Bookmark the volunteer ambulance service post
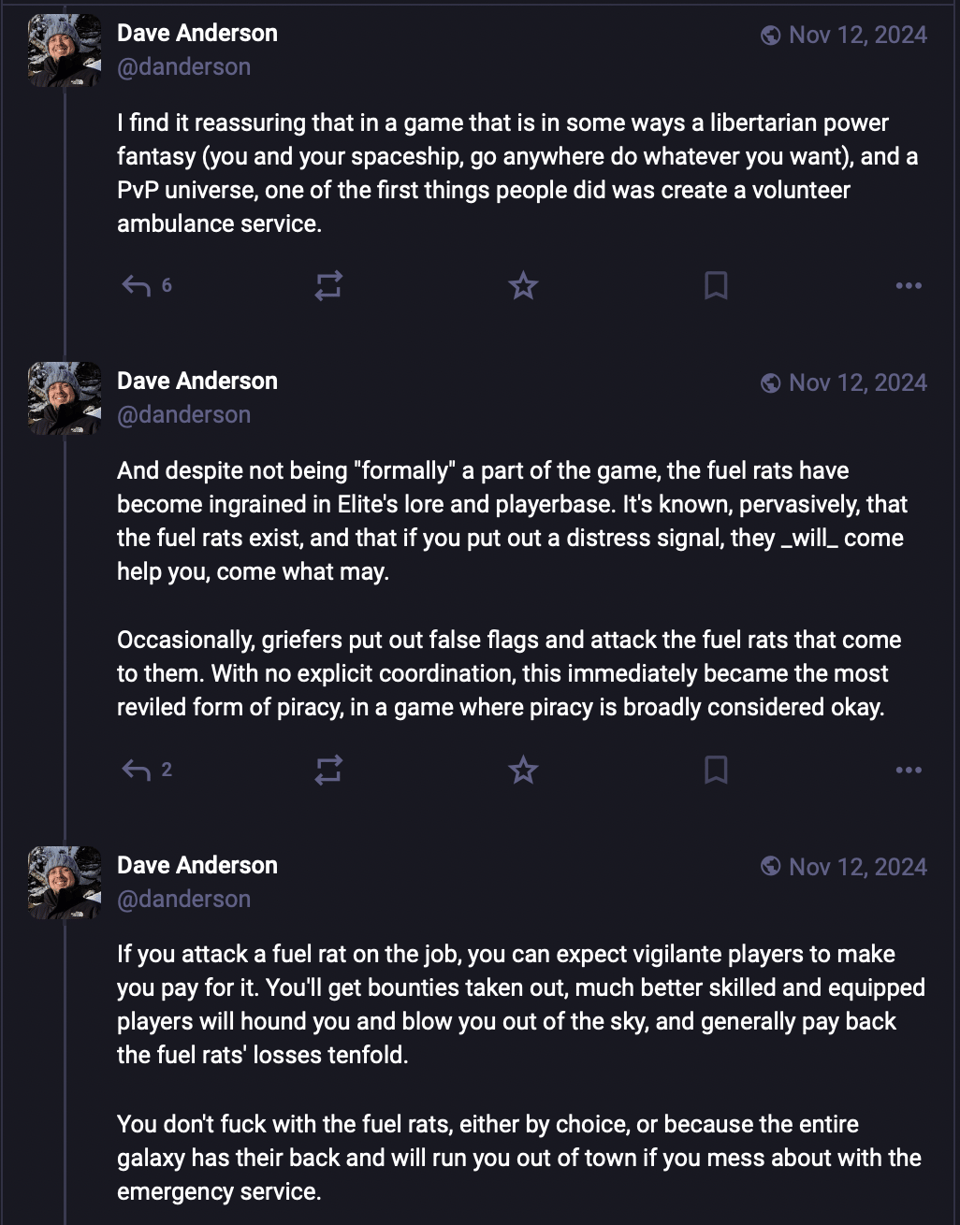 click(716, 286)
